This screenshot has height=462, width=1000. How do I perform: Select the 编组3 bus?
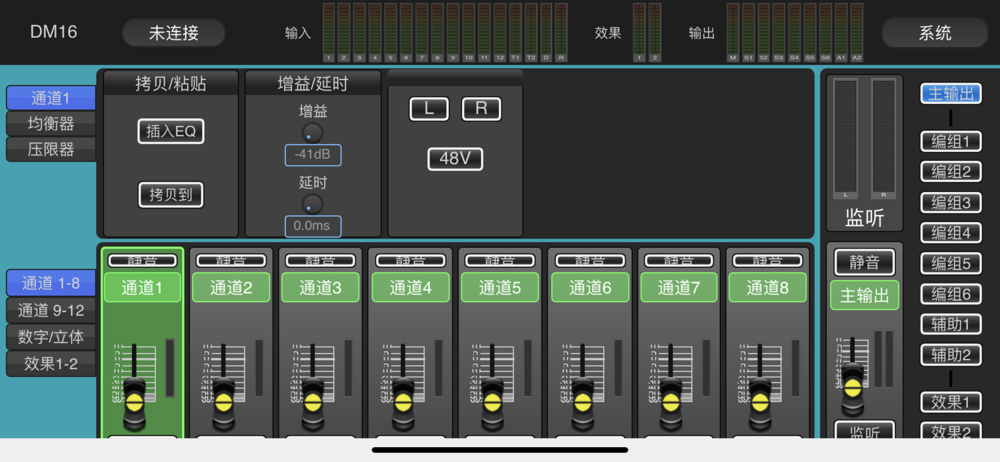pos(950,202)
